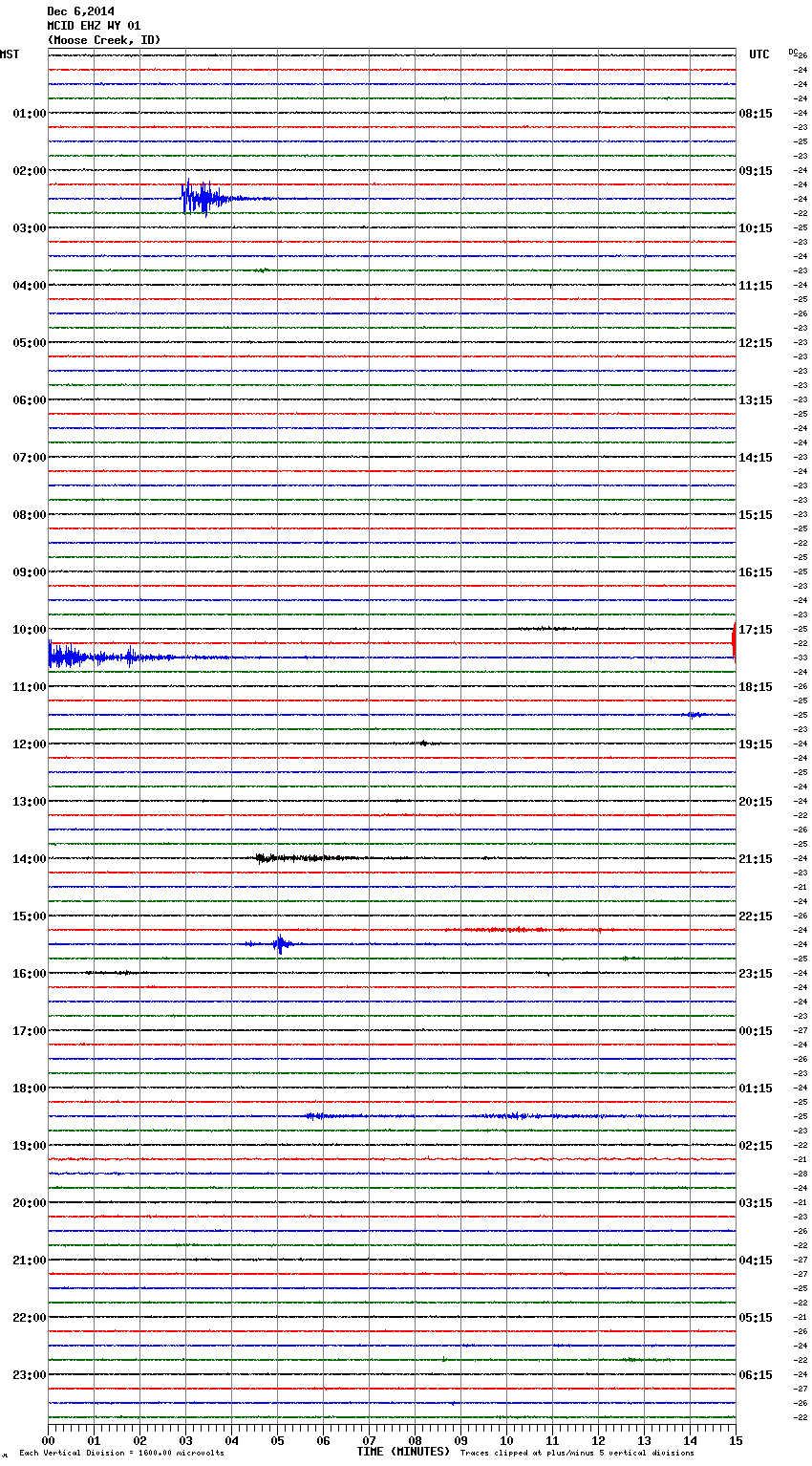The width and height of the screenshot is (812, 1466).
Task: Click the 'UTC' timezone heading
Action: pos(759,54)
